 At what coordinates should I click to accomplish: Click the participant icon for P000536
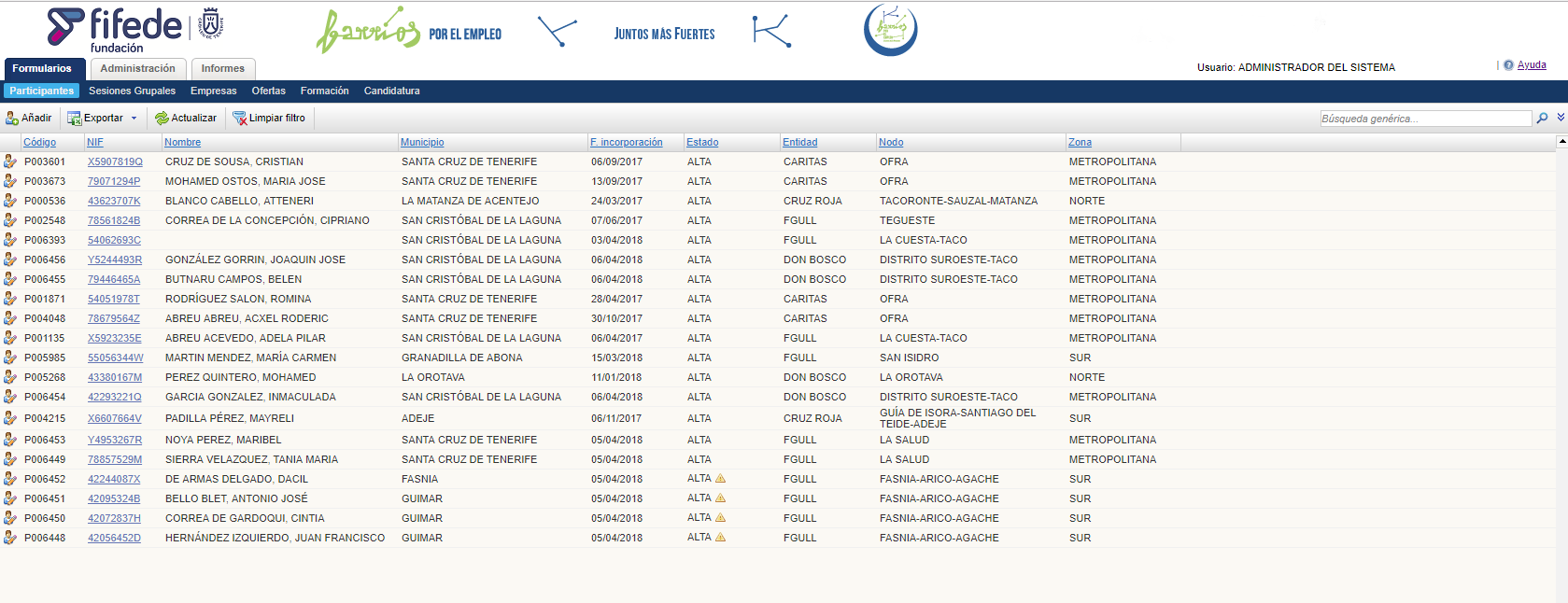pyautogui.click(x=10, y=201)
